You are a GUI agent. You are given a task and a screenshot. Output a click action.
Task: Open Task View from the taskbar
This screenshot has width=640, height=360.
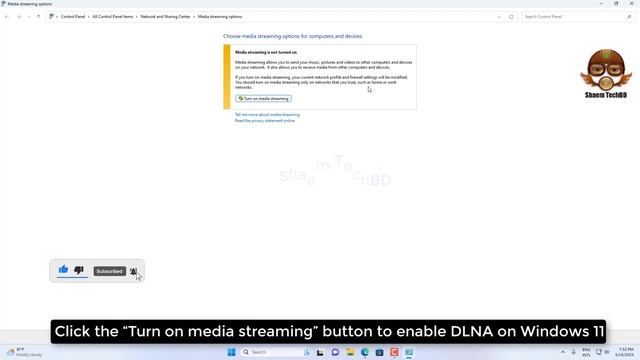(320, 352)
